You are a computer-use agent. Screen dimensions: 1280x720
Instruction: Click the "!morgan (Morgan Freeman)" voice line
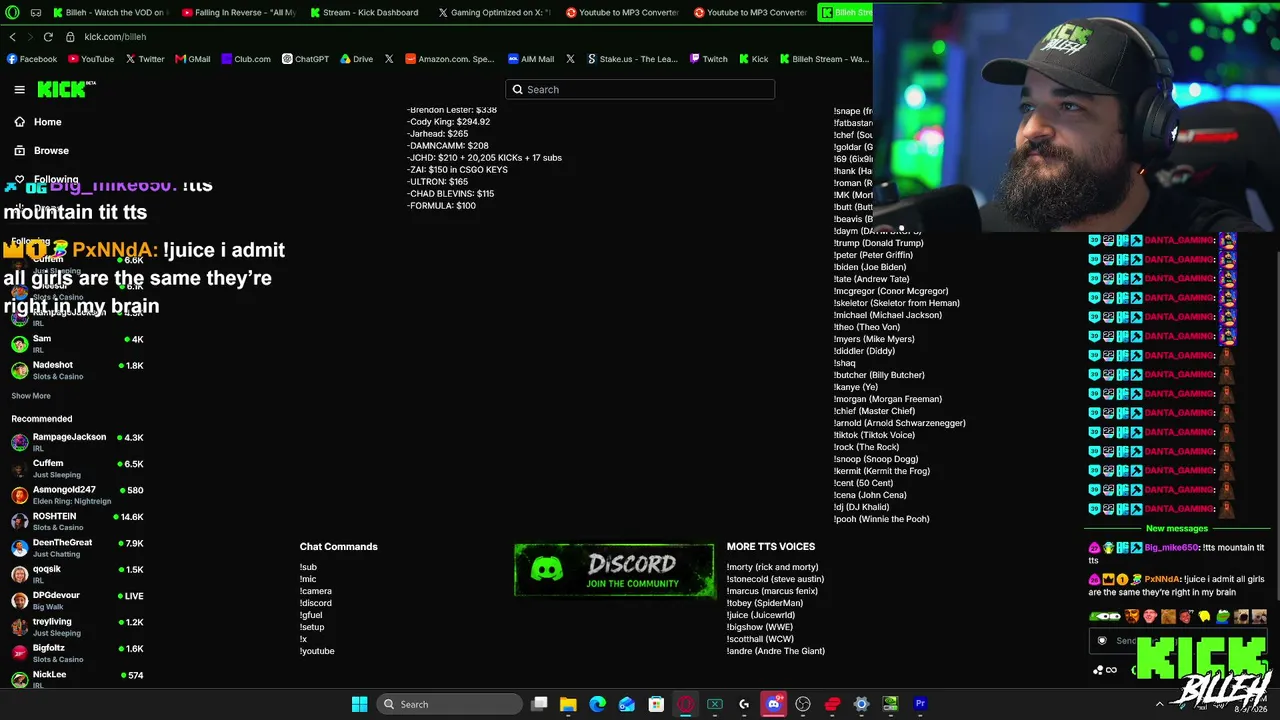[x=887, y=399]
